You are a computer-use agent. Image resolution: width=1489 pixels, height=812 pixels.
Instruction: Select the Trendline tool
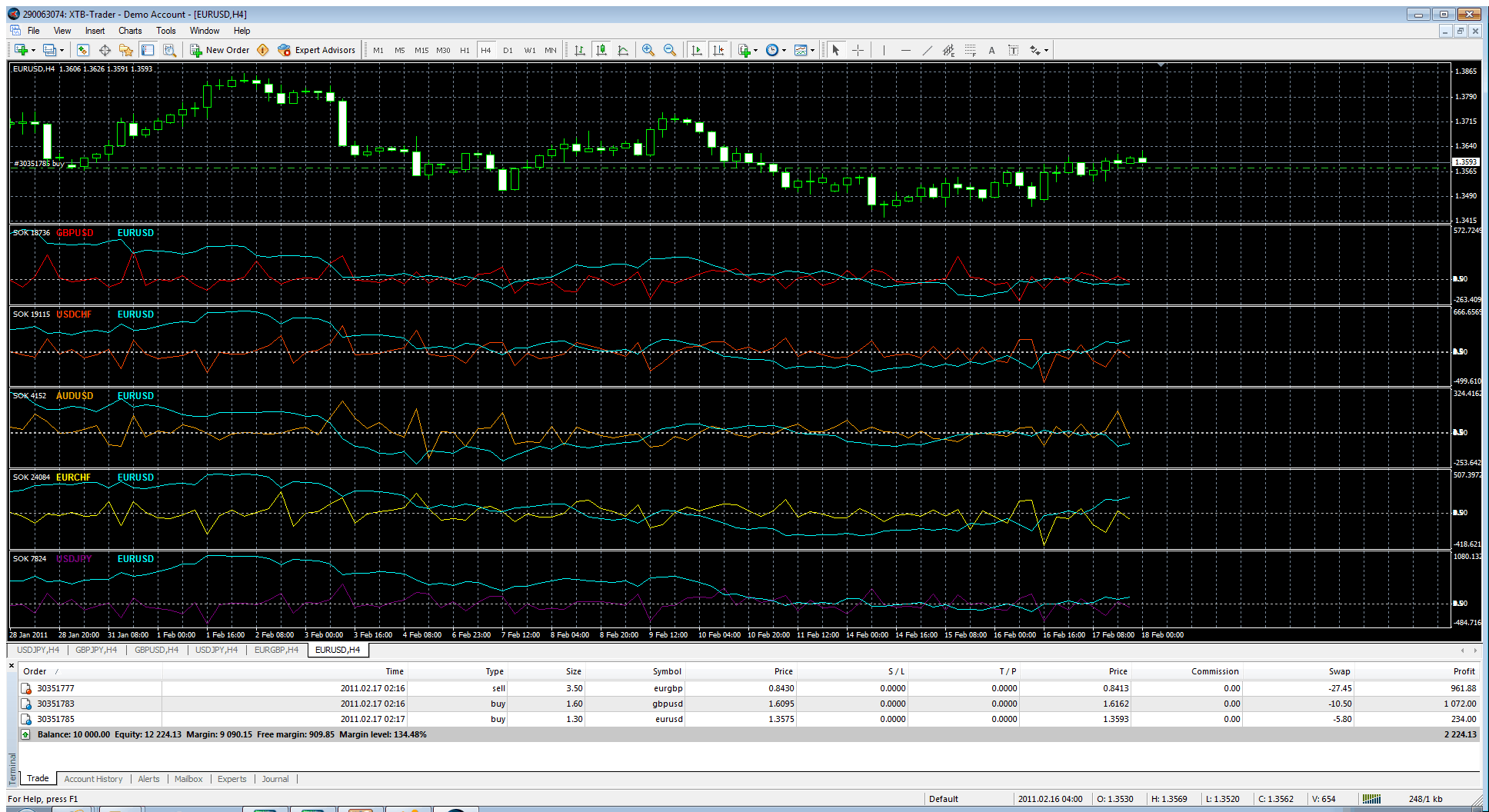point(928,50)
